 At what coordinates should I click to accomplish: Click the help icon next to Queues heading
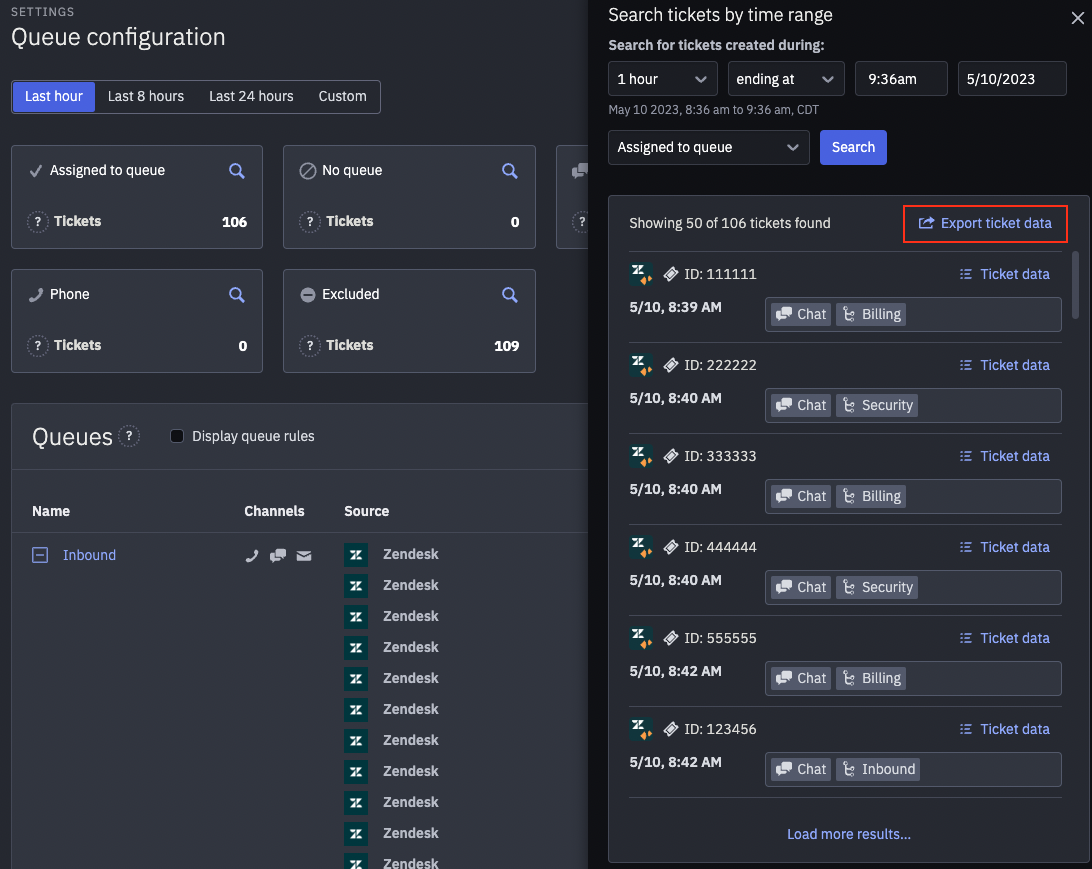coord(129,436)
